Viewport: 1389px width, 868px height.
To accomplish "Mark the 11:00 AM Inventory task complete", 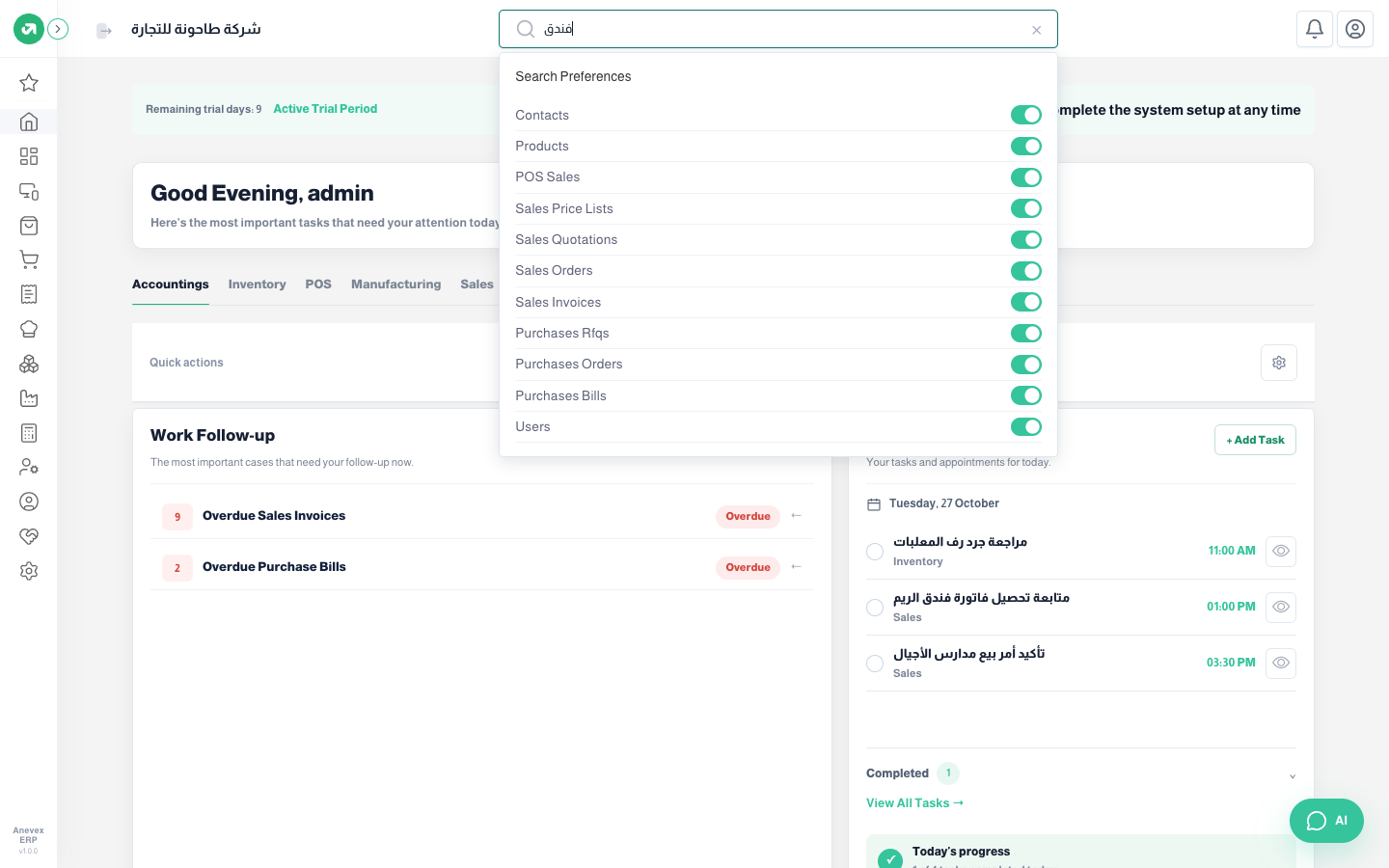I will (875, 552).
